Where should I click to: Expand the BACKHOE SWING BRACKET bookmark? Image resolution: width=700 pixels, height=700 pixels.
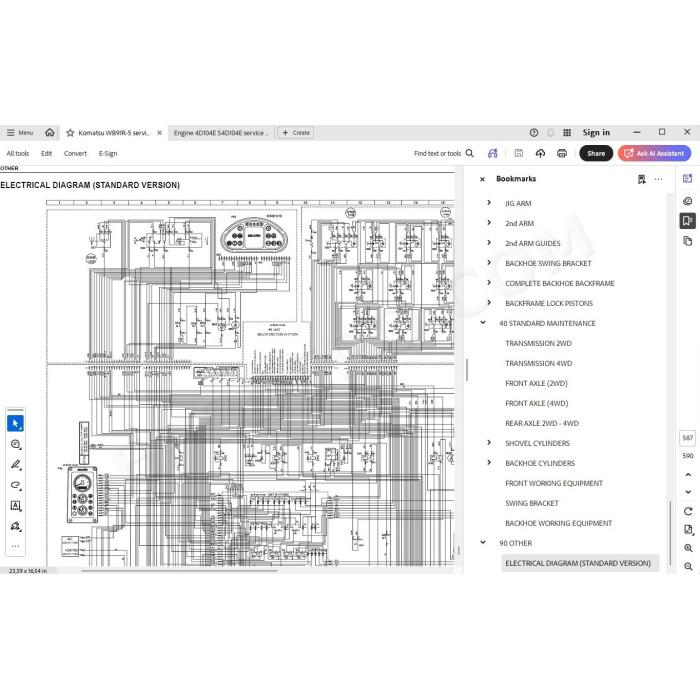coord(489,263)
